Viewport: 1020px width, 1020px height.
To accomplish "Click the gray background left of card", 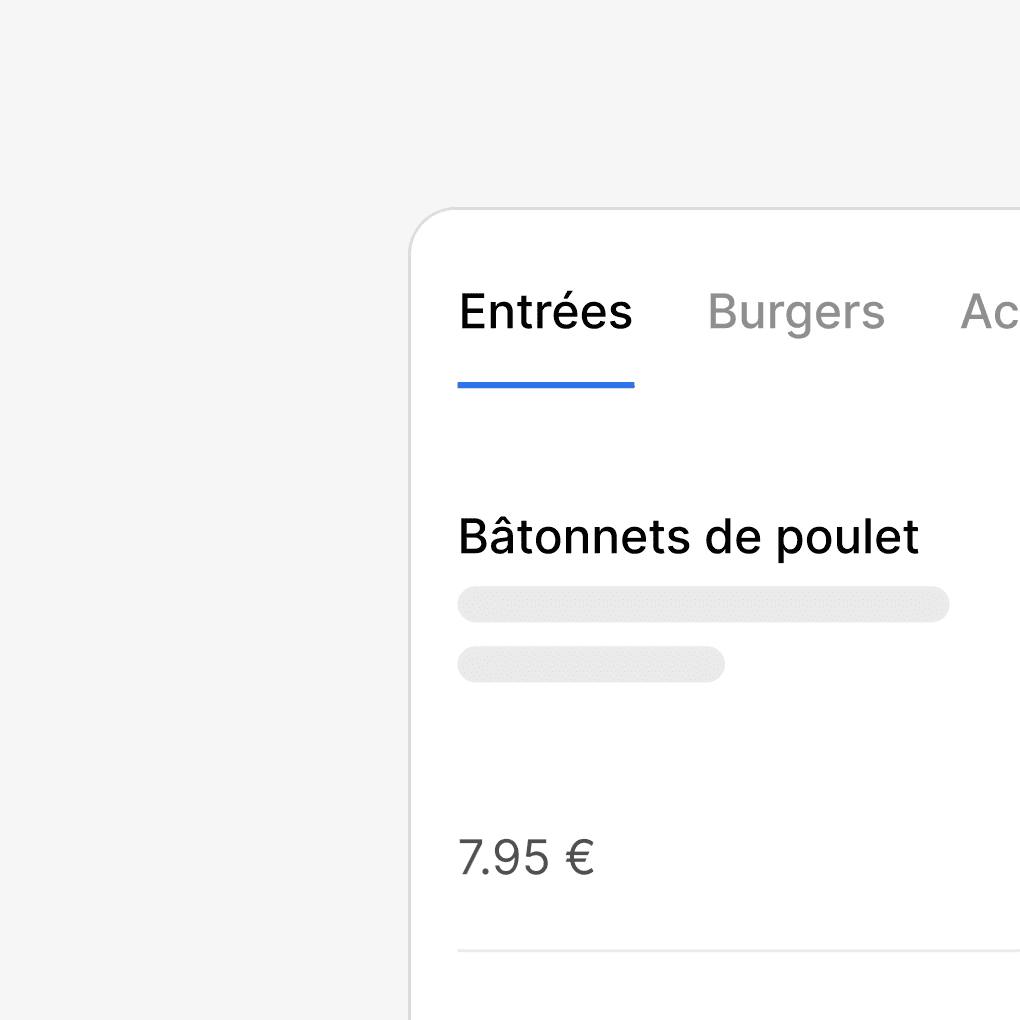I will [x=200, y=600].
